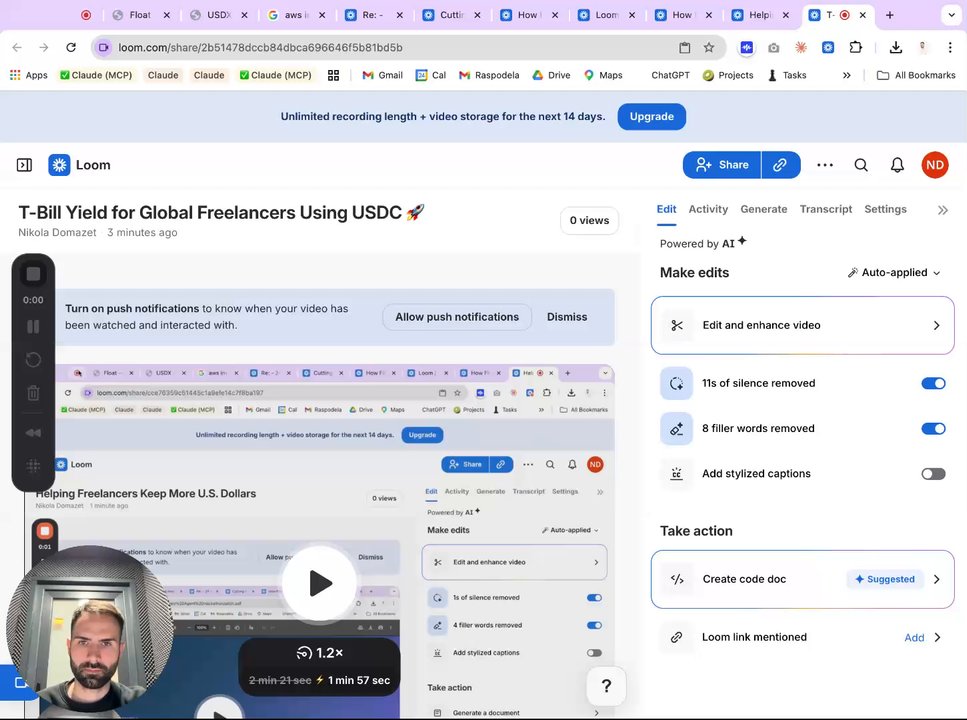Open the All Bookmarks folder
The height and width of the screenshot is (720, 967).
click(x=916, y=75)
